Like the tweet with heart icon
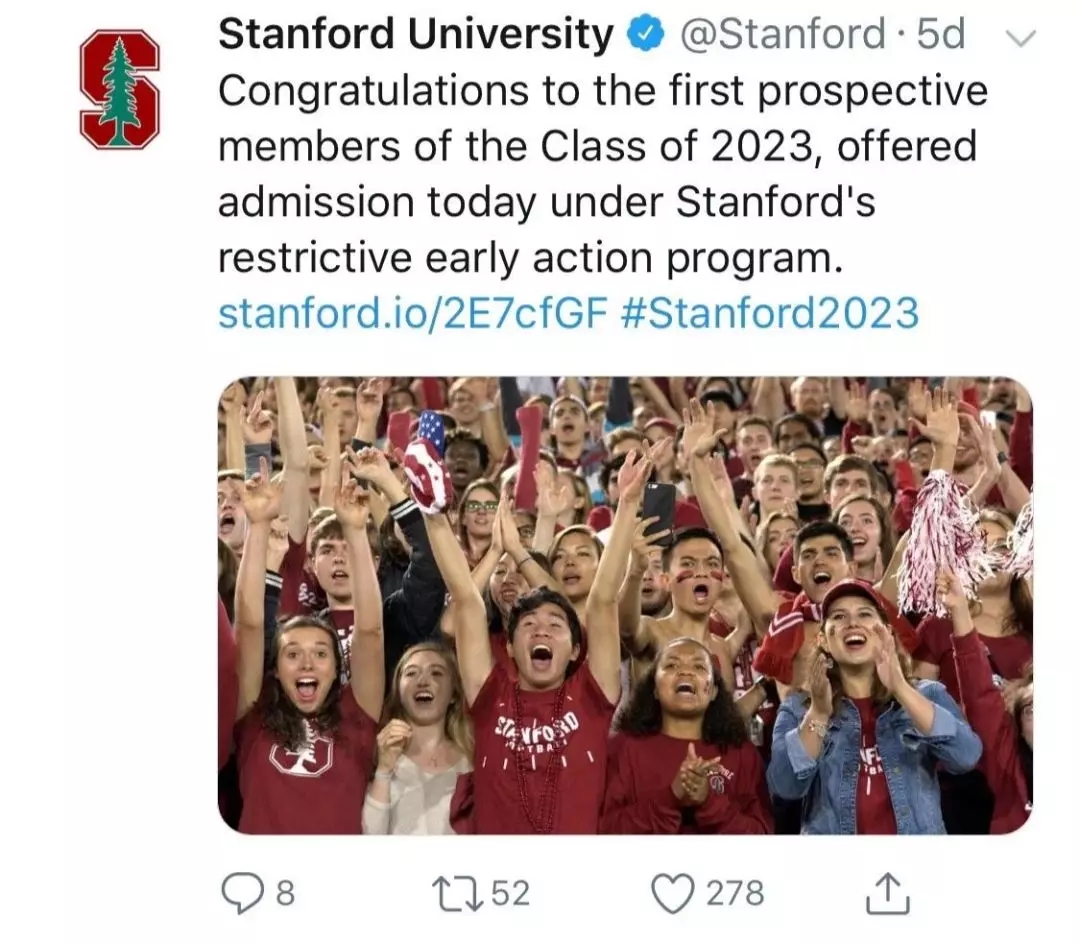Screen dimensions: 1080x943 click(x=674, y=892)
